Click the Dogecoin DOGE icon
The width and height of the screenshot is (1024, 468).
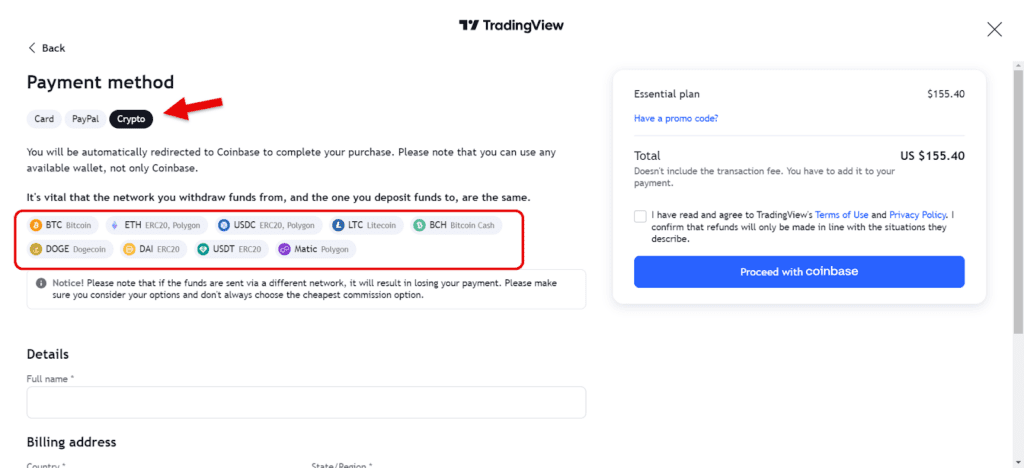click(x=36, y=249)
